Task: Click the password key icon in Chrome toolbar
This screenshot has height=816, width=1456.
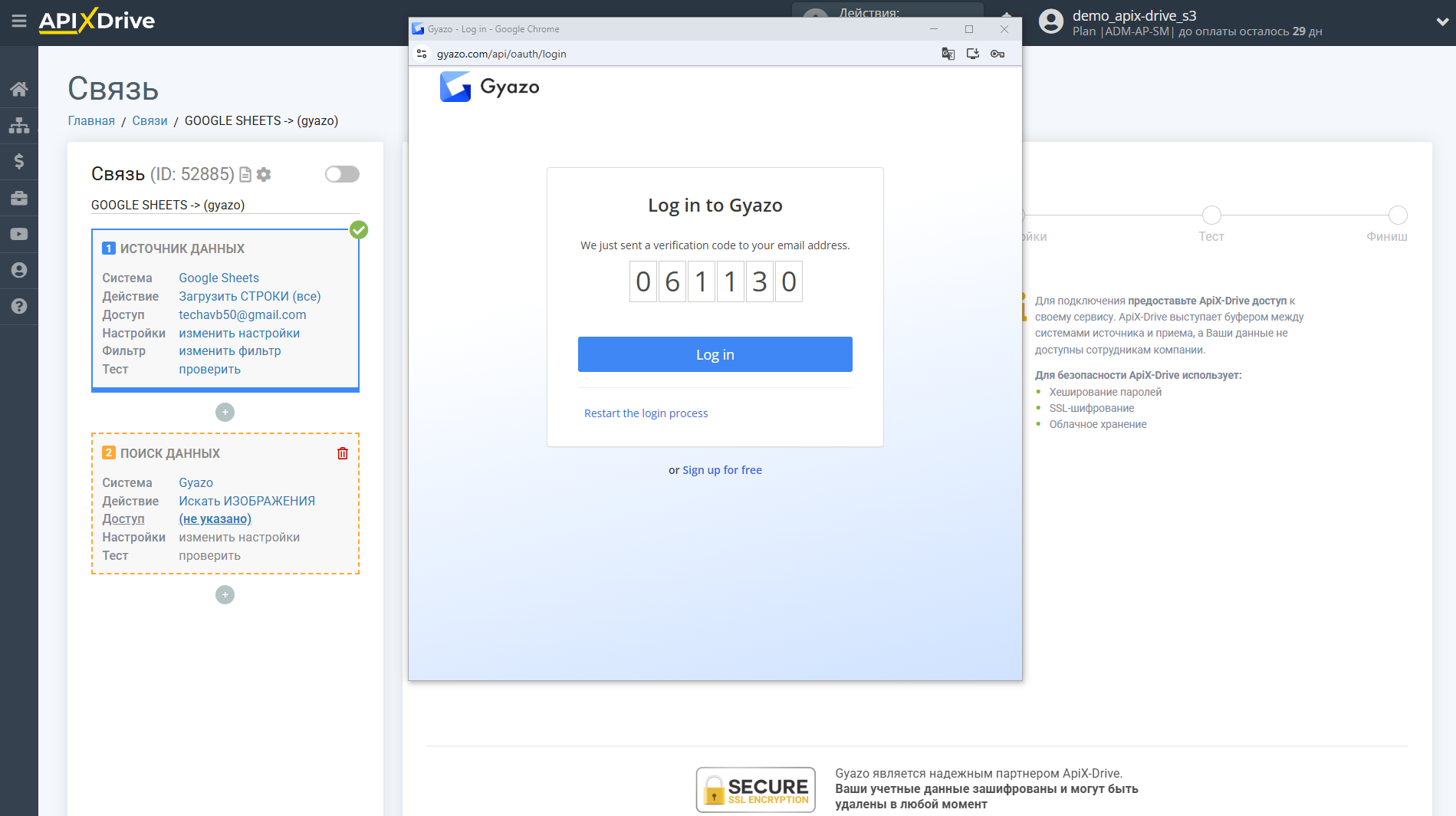Action: 998,54
